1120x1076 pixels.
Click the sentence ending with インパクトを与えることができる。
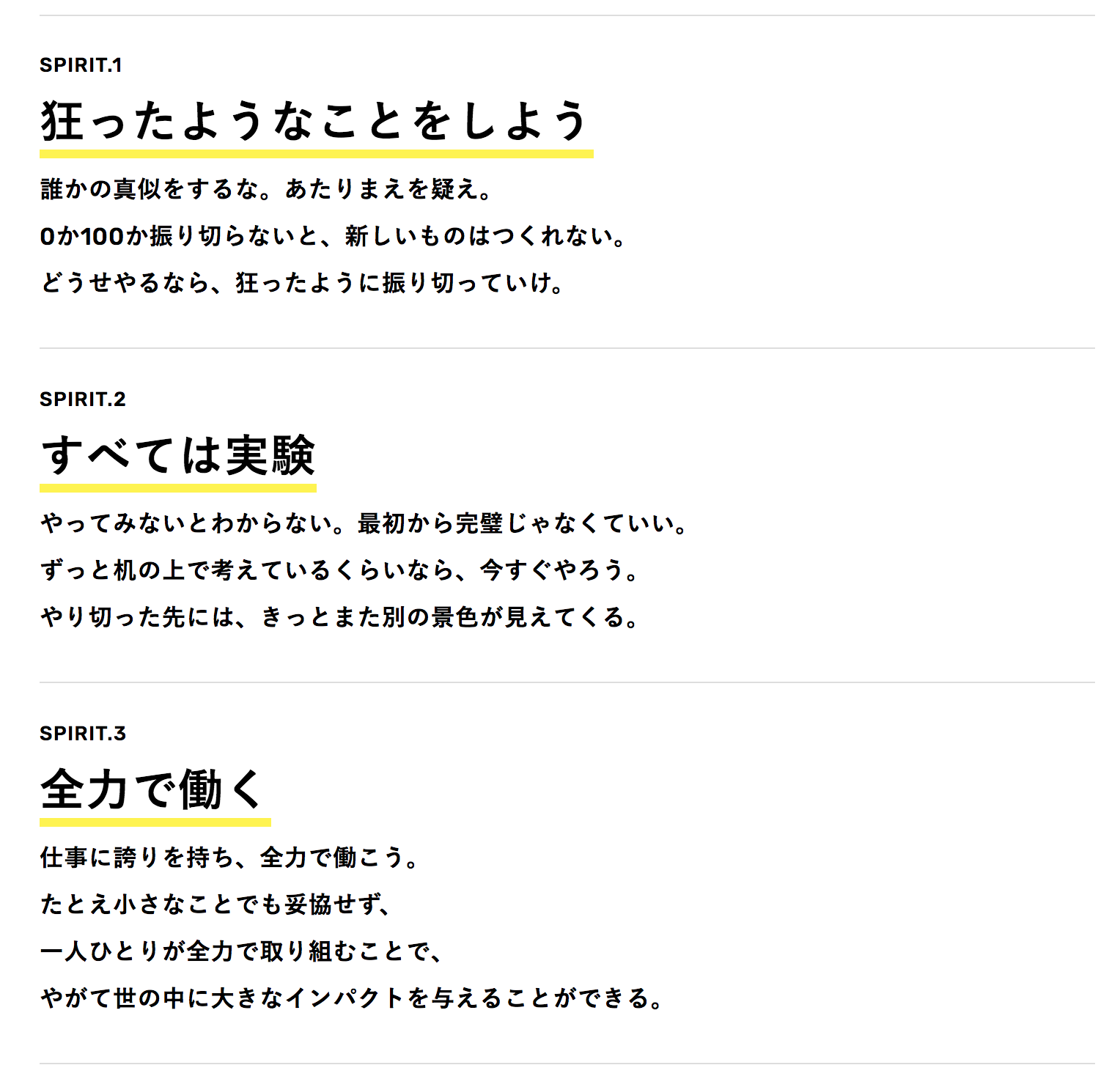353,998
